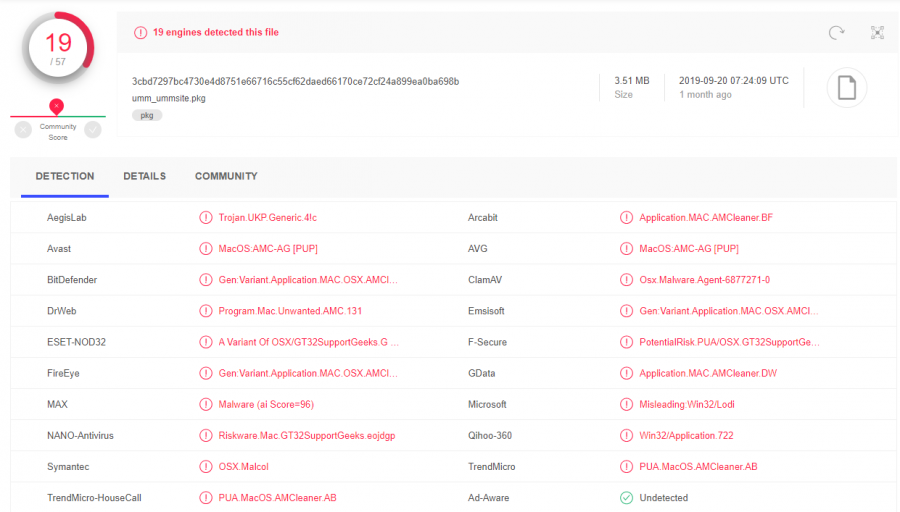This screenshot has height=512, width=900.
Task: Select the file SHA-256 hash text
Action: [296, 82]
